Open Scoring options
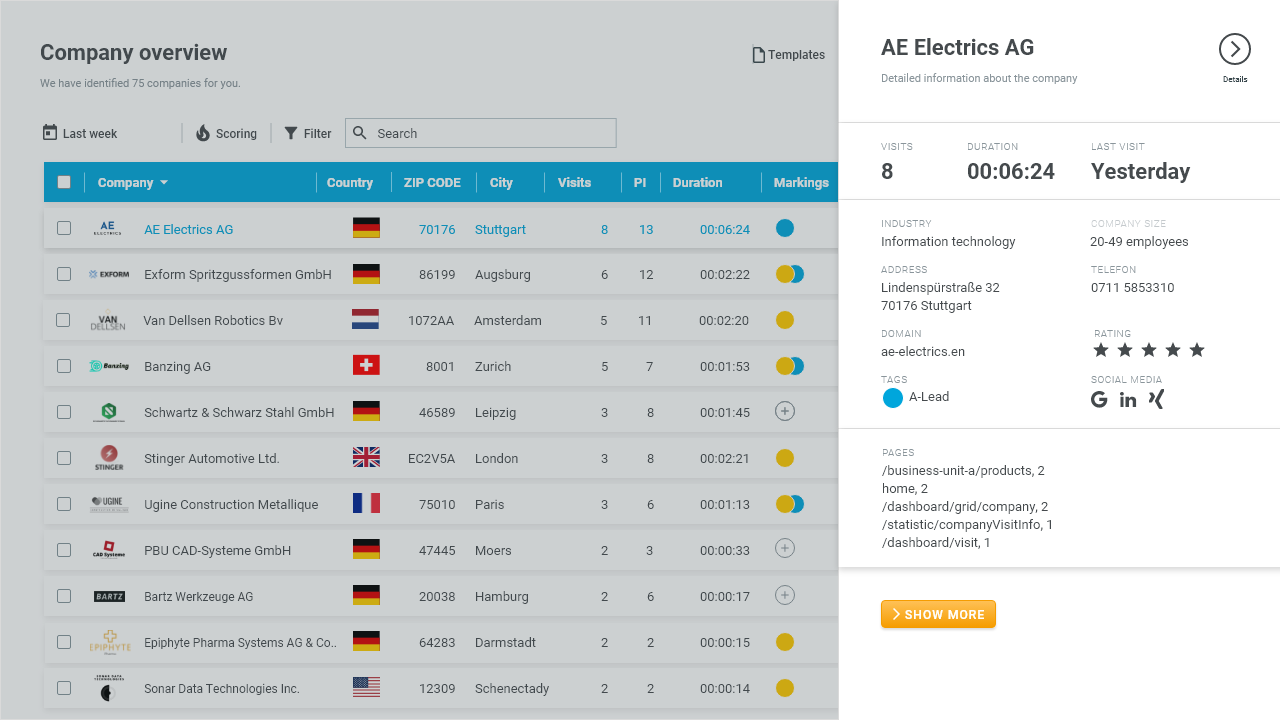1280x720 pixels. (x=226, y=133)
